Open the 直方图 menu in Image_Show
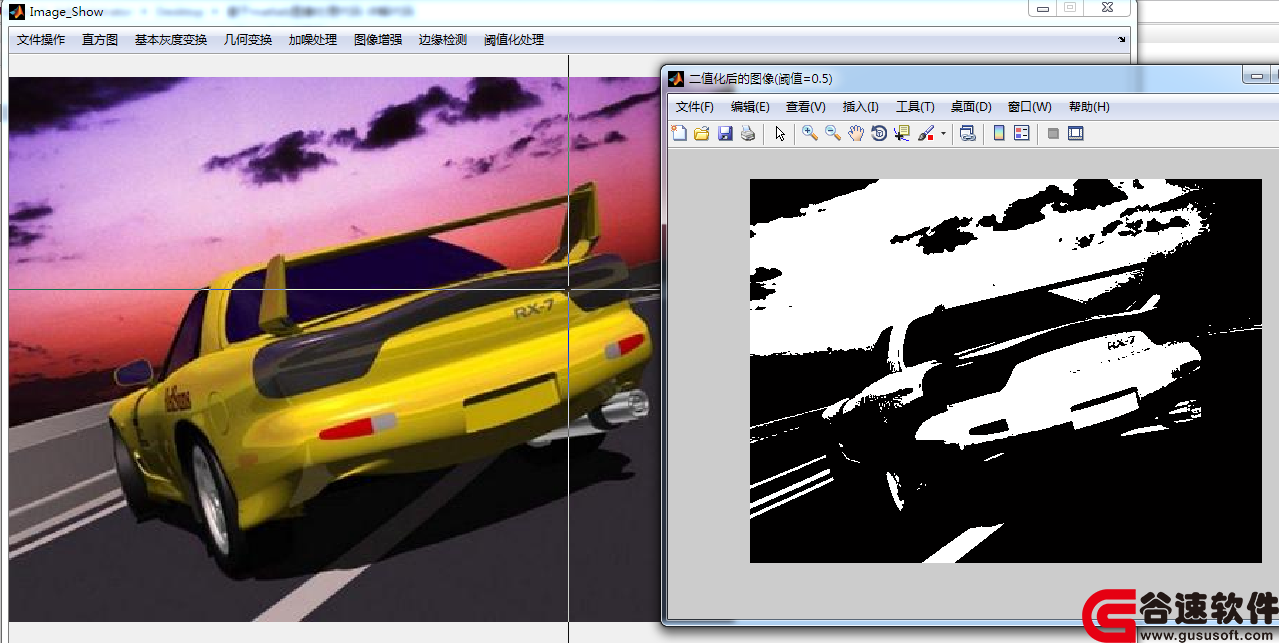This screenshot has height=643, width=1279. pos(100,40)
